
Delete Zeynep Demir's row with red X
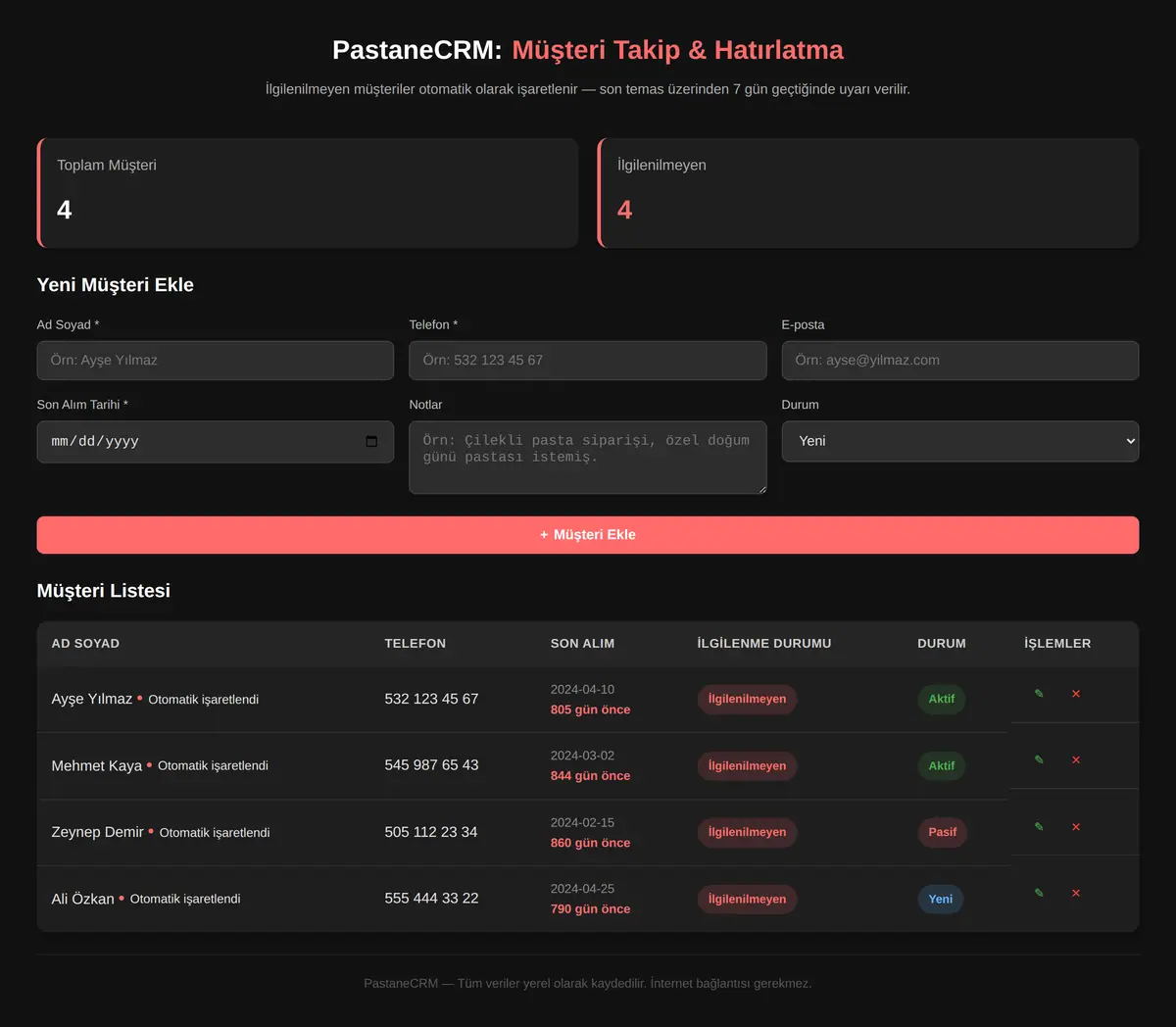point(1076,827)
